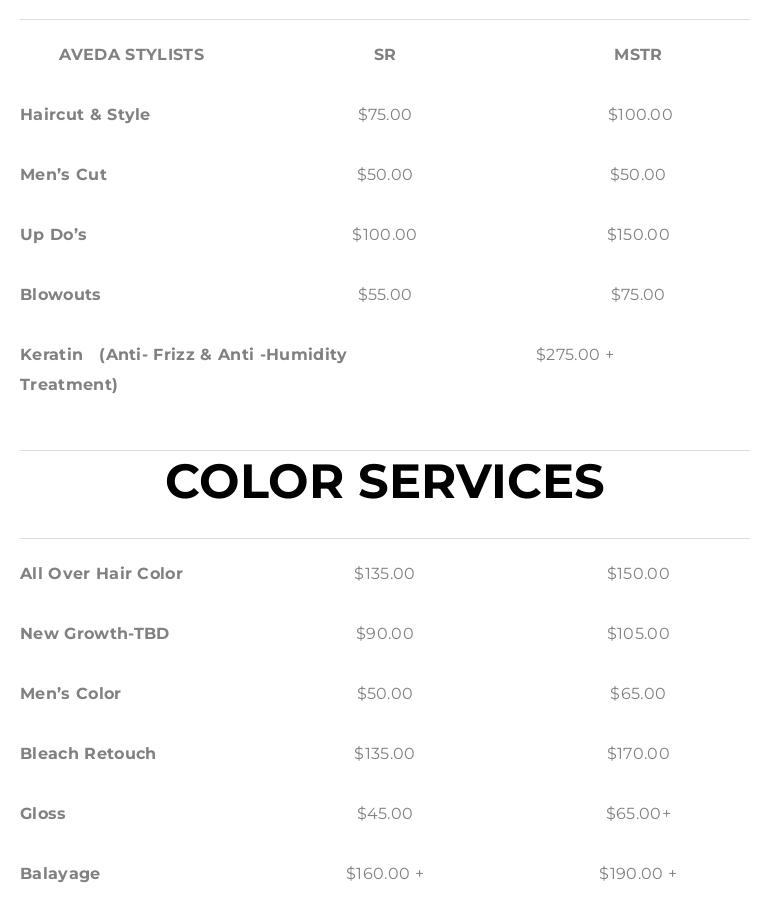Screen dimensions: 770x913
Task: Select the $275.00 + Keratin price
Action: pos(575,355)
